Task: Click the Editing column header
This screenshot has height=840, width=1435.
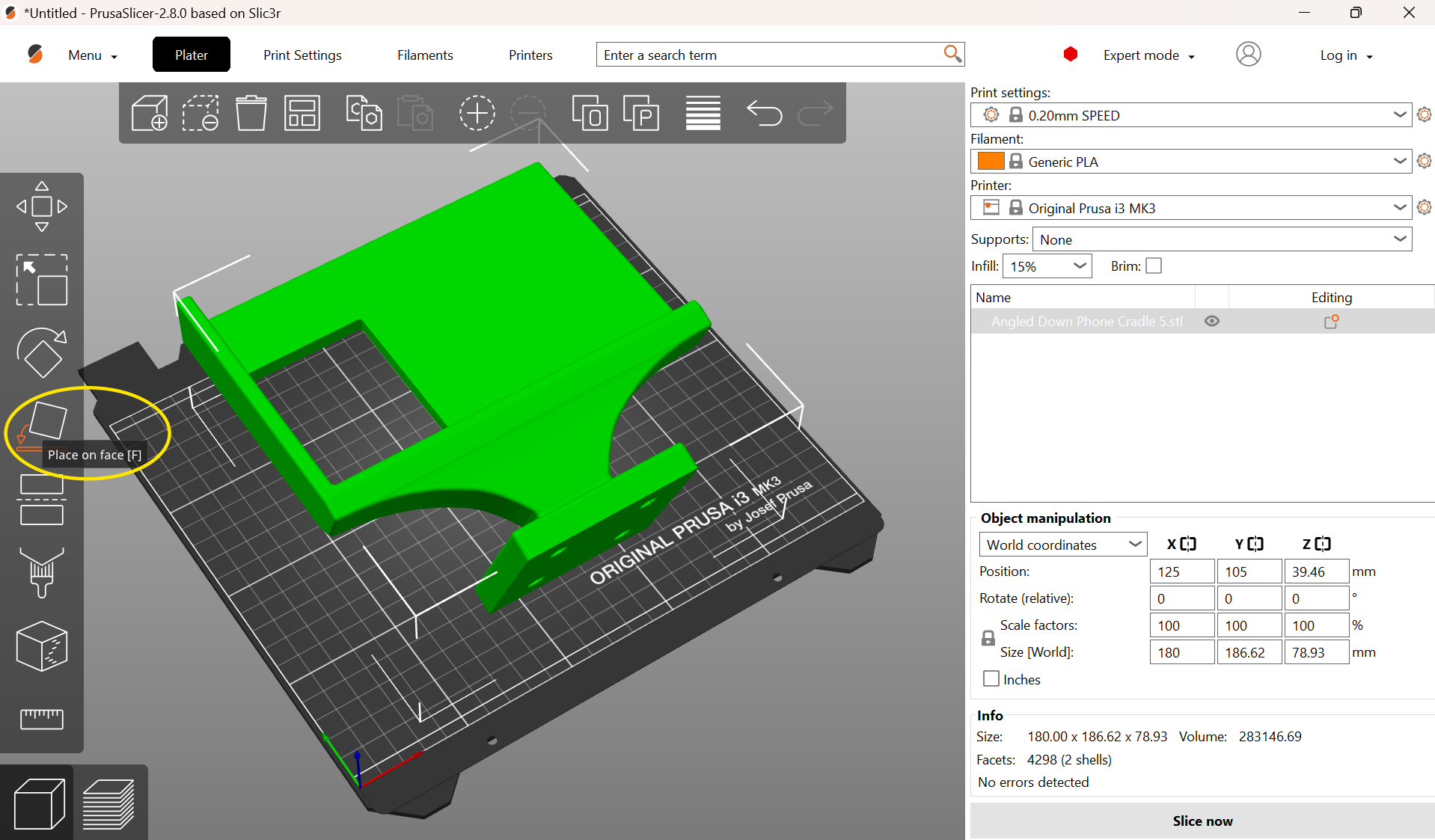Action: pyautogui.click(x=1332, y=297)
